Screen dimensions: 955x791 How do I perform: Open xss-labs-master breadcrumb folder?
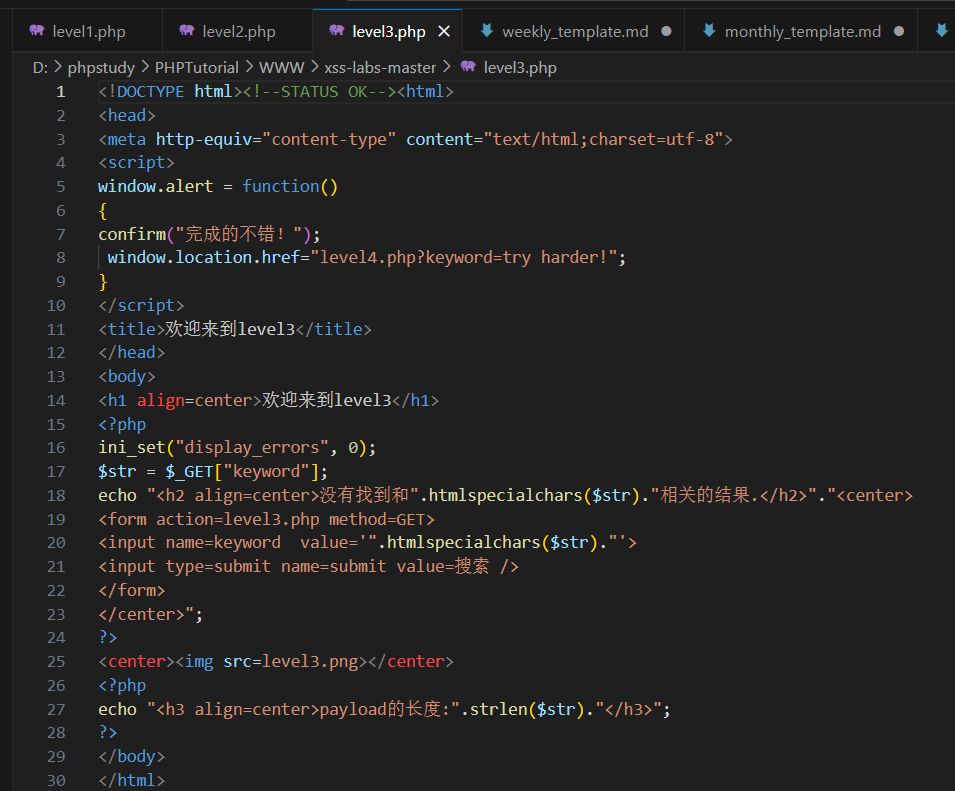(x=380, y=68)
